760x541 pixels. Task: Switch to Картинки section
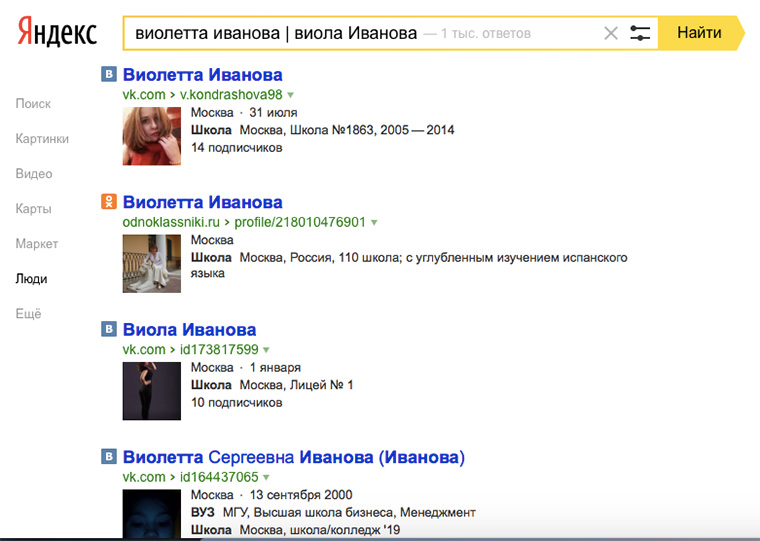pyautogui.click(x=42, y=139)
